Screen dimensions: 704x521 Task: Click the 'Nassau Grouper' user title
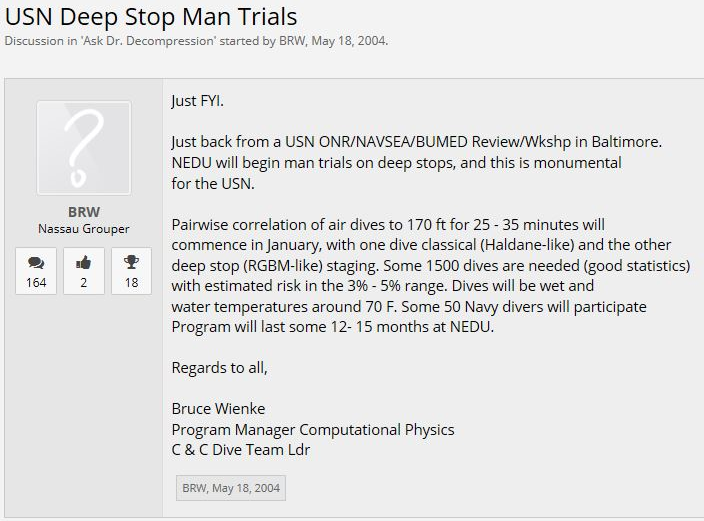click(x=84, y=229)
